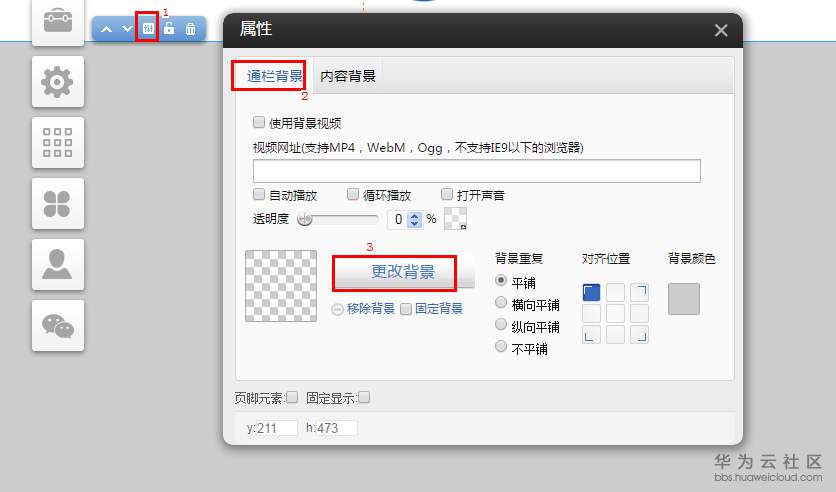Viewport: 836px width, 492px height.
Task: Click the 透明度 slider handle
Action: (304, 219)
